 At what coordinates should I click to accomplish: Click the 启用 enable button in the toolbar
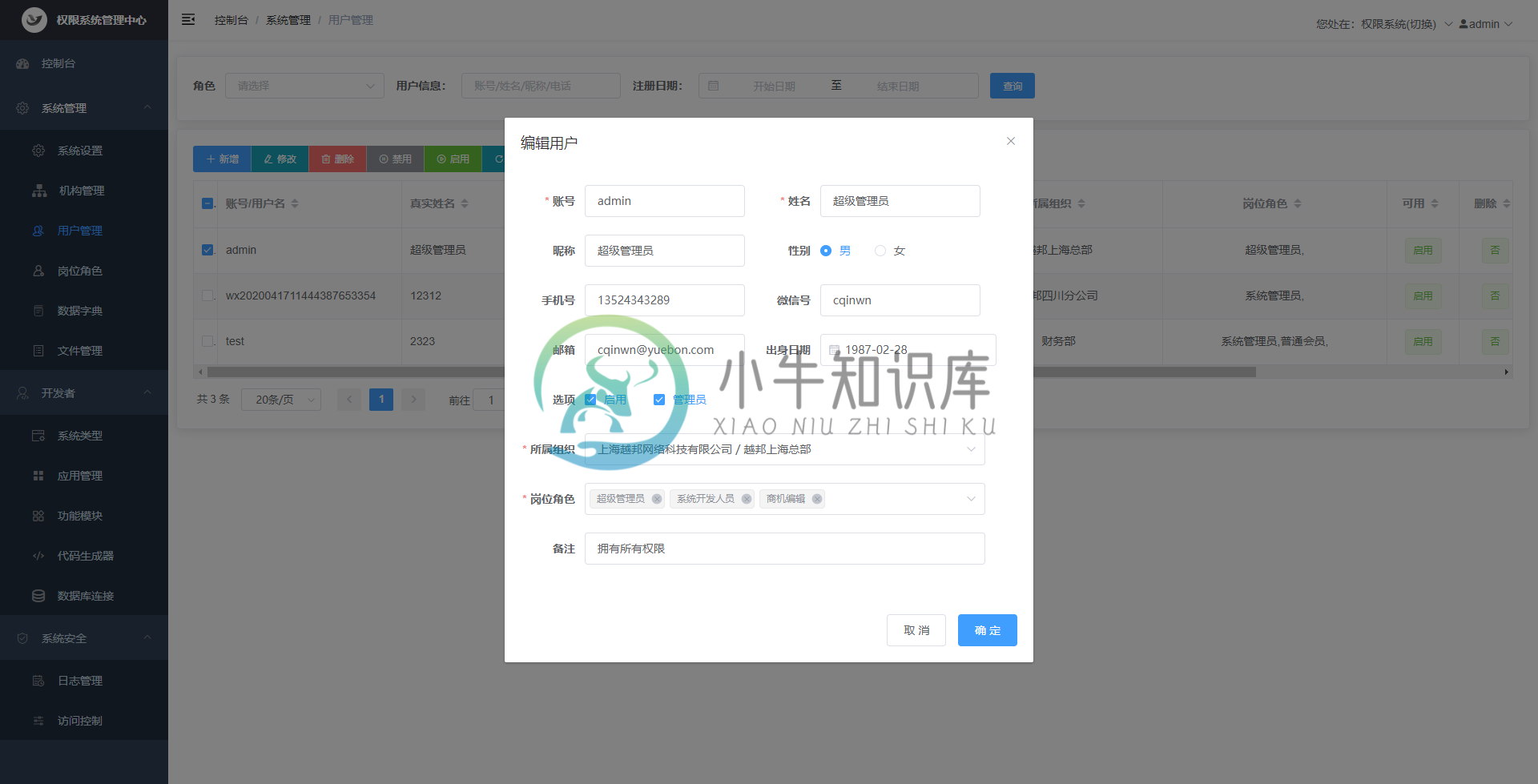pyautogui.click(x=453, y=159)
